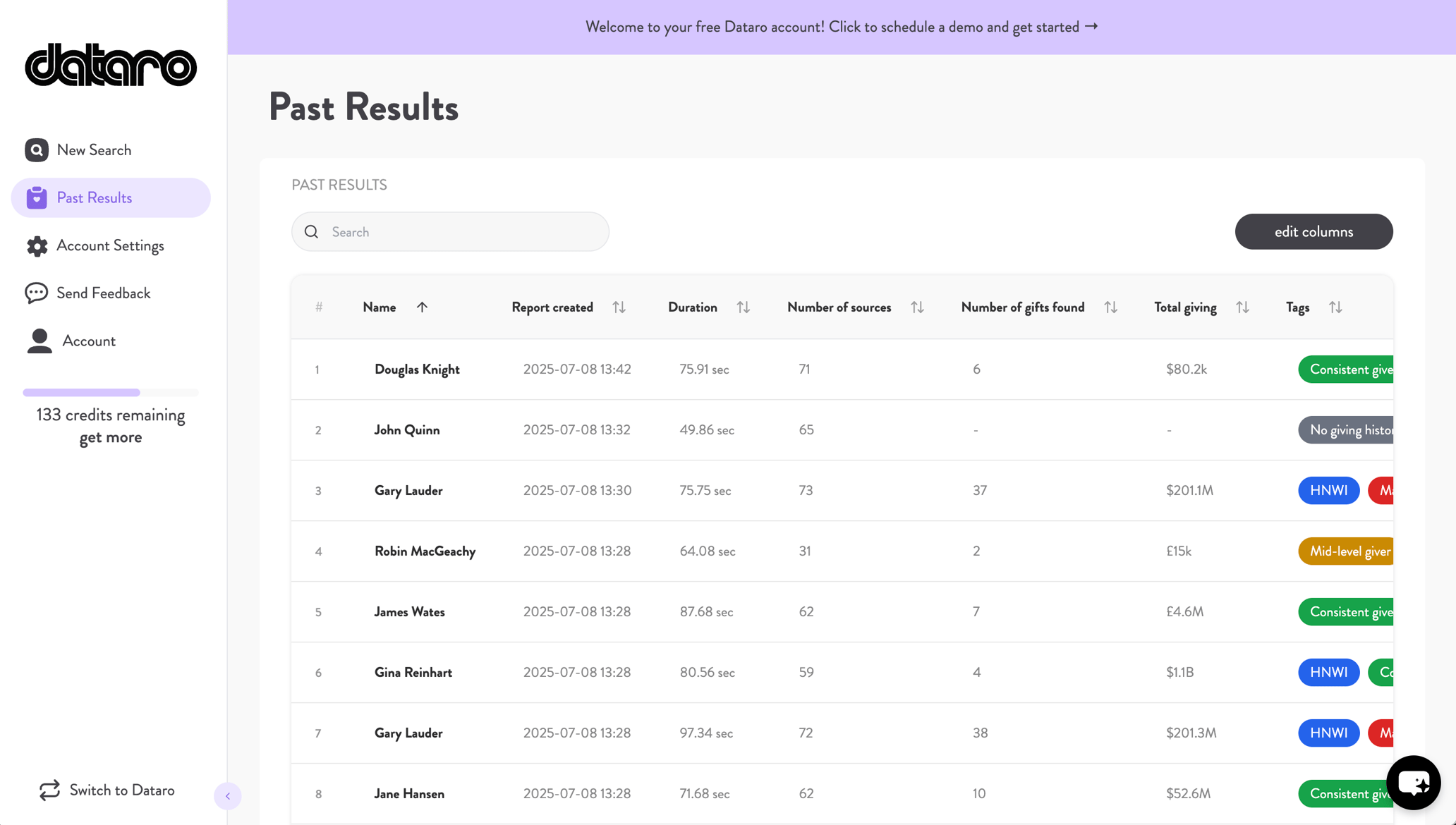Click the New Search magnifier icon

[37, 150]
